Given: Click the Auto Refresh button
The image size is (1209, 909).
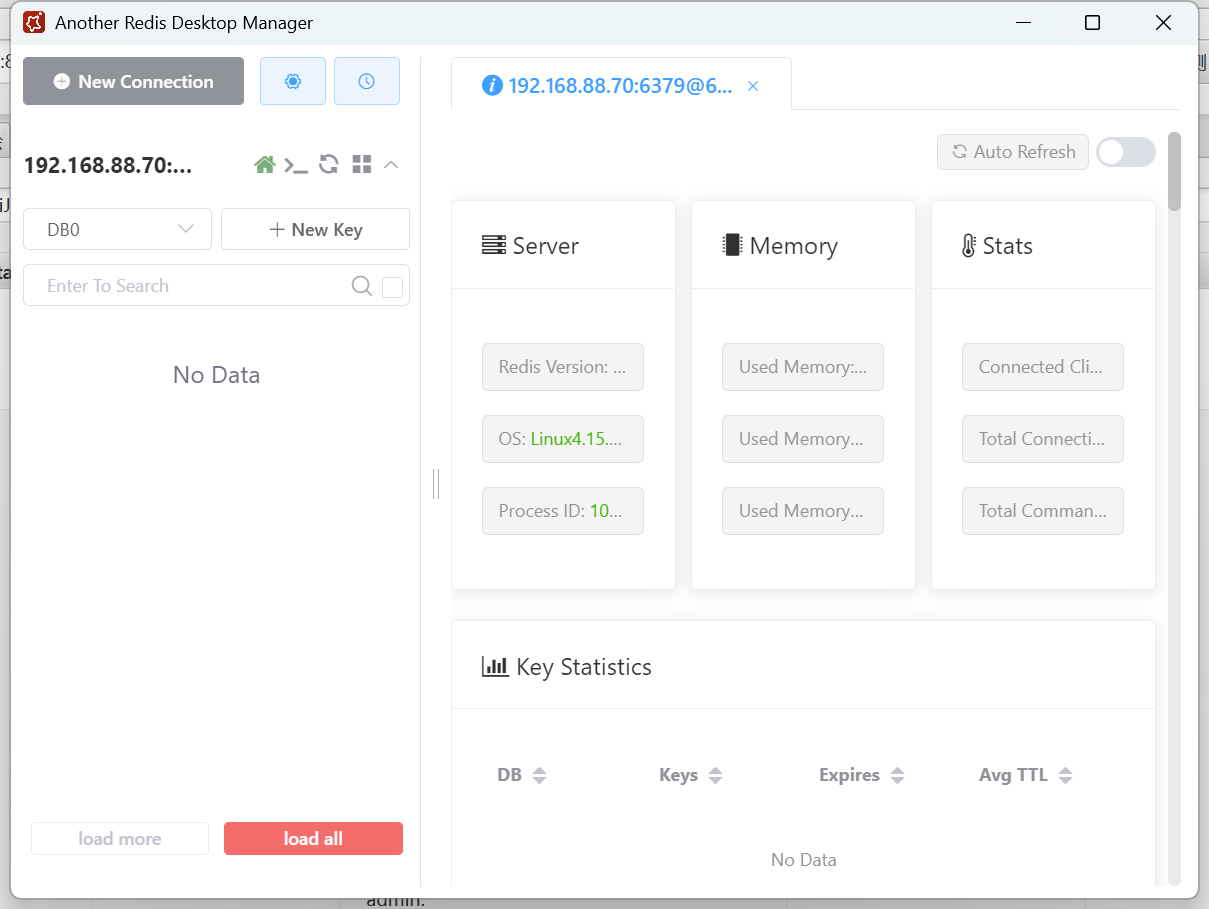Looking at the screenshot, I should click(x=1013, y=152).
